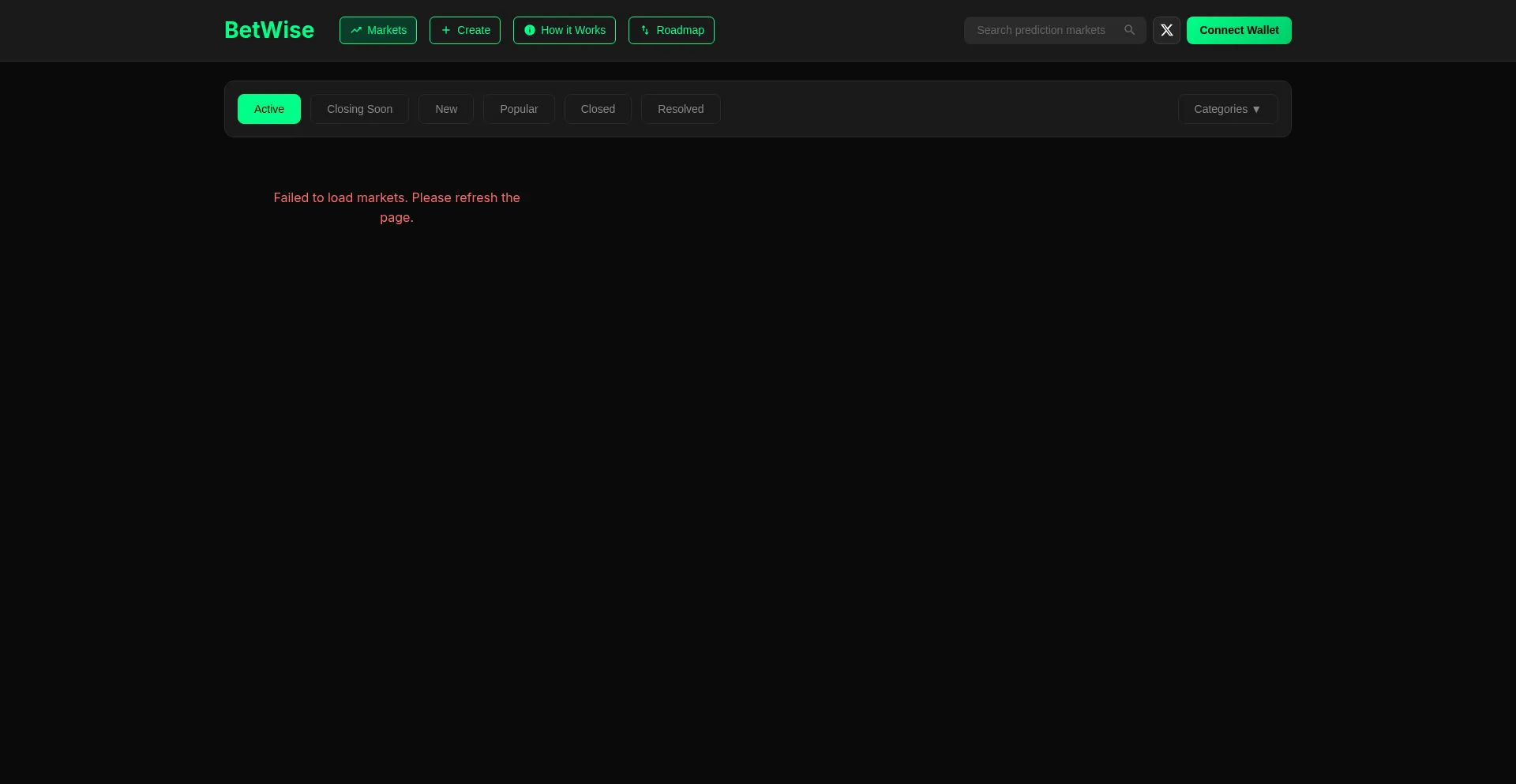Screen dimensions: 1516x784
Task: Open the Categories dropdown
Action: point(1220,109)
